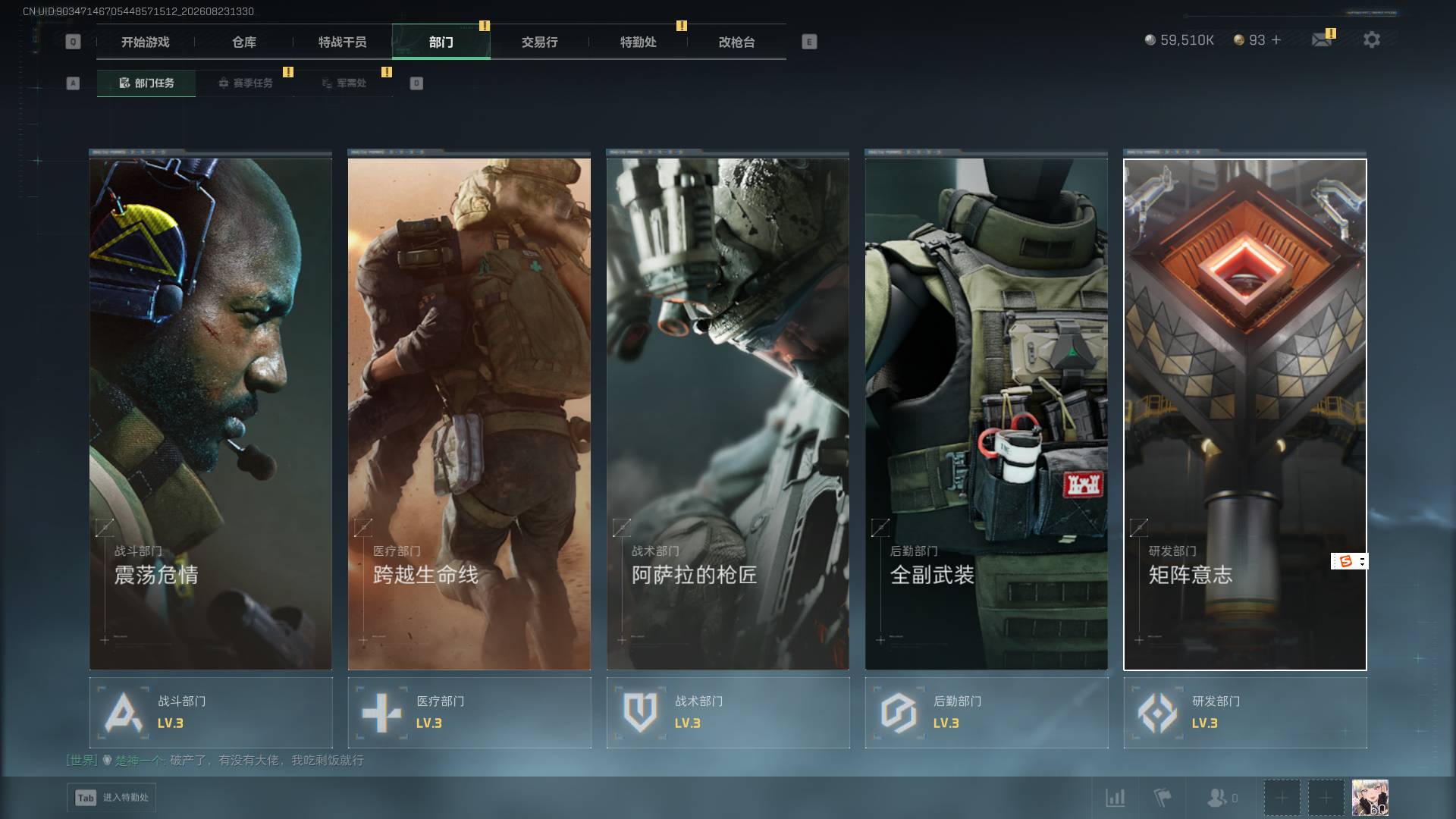The width and height of the screenshot is (1456, 819).
Task: Click the 研发部门 diamond emblem icon
Action: pos(1157,713)
